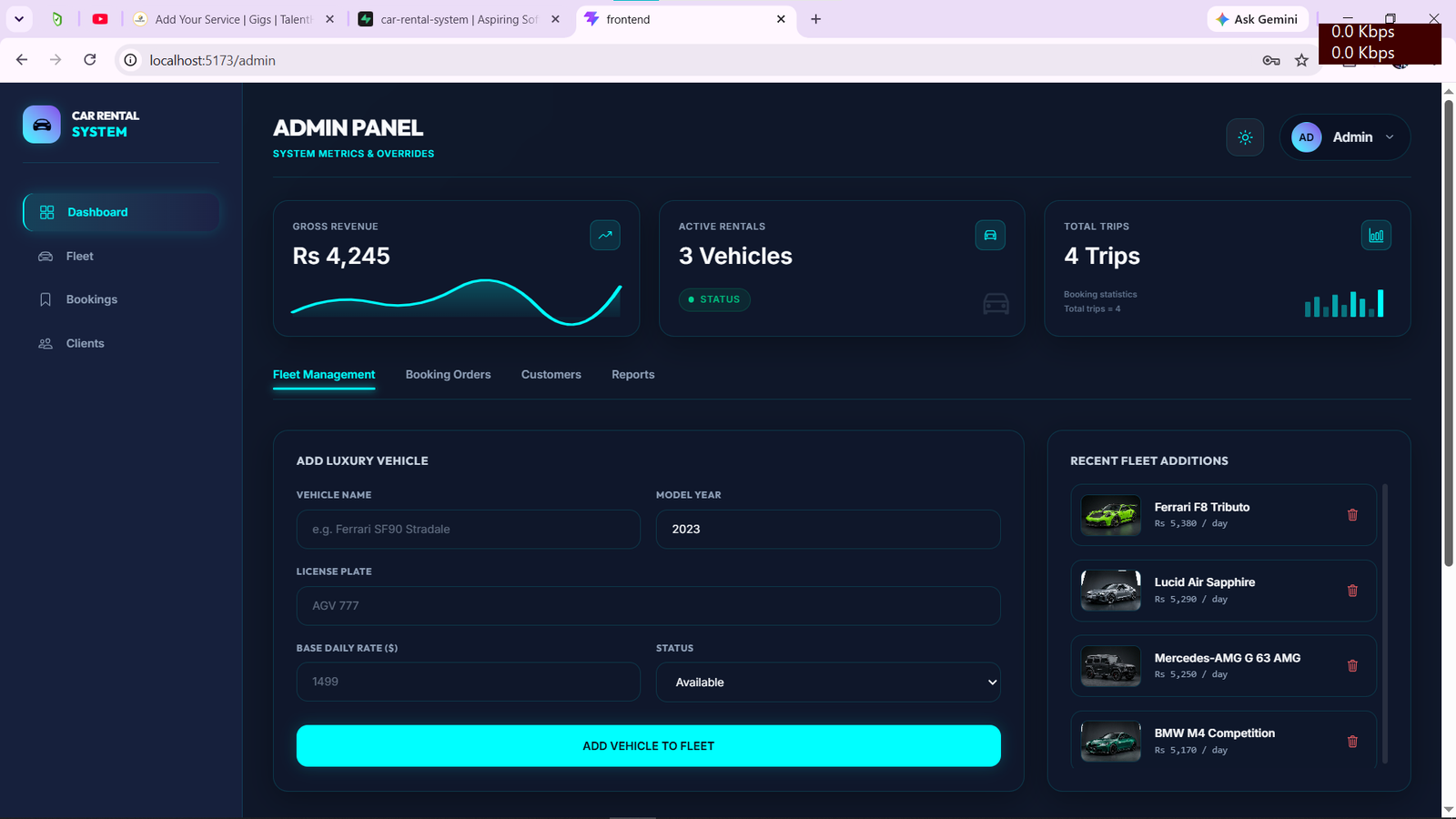Image resolution: width=1456 pixels, height=819 pixels.
Task: Focus the Vehicle Name input field
Action: 468,530
